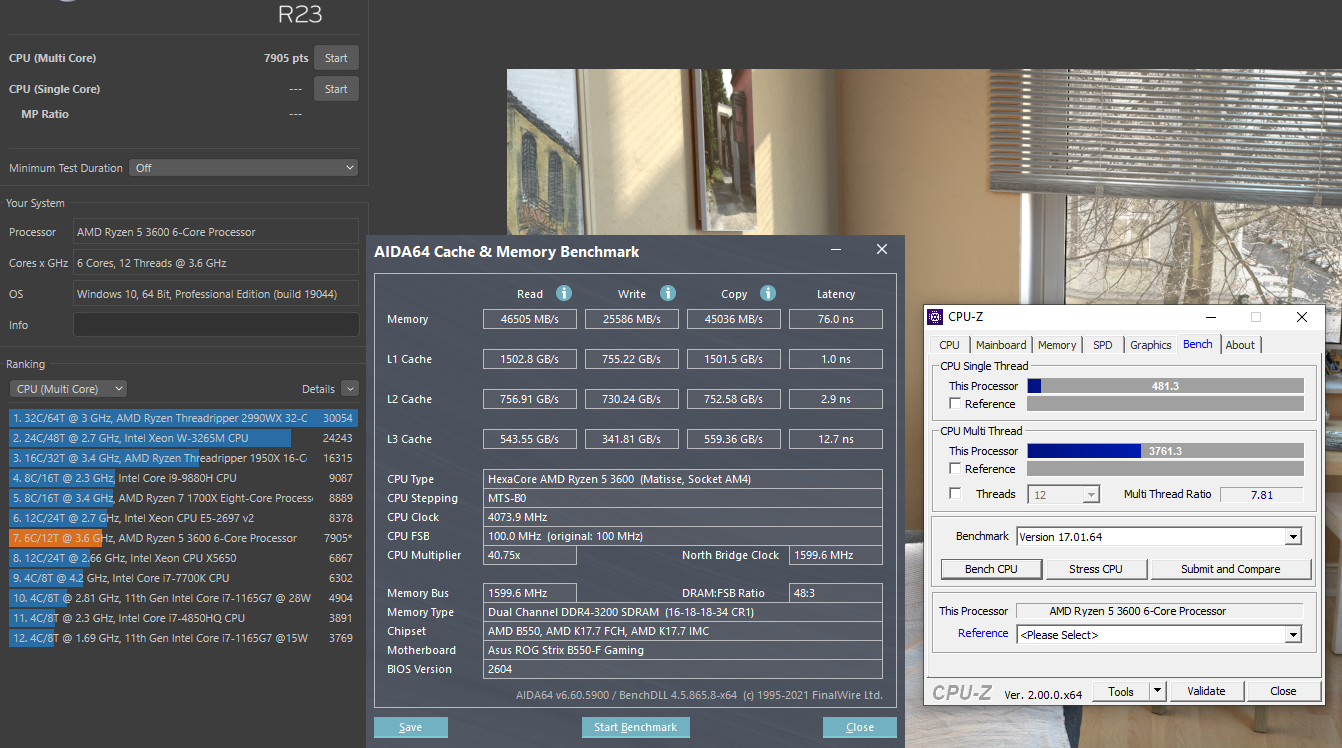This screenshot has width=1342, height=748.
Task: Click the Close button in AIDA64
Action: tap(860, 727)
